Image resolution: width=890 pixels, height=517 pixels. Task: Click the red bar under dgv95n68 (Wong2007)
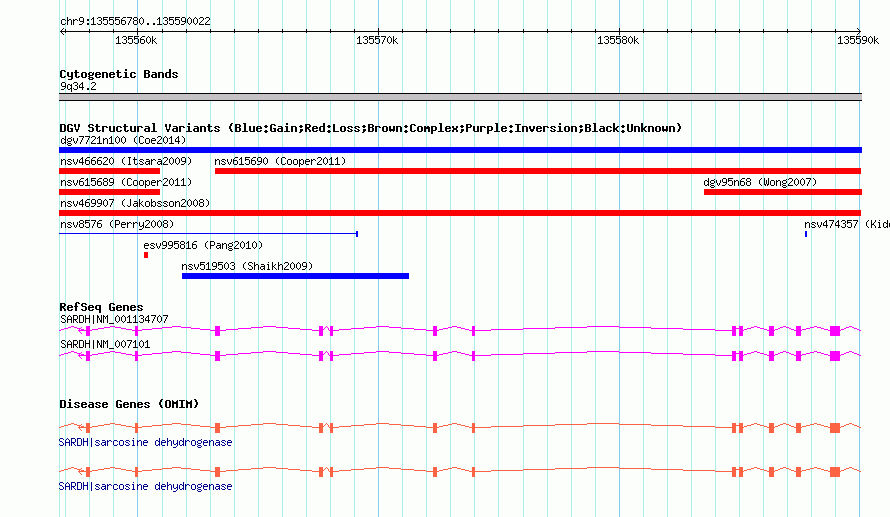[x=783, y=192]
